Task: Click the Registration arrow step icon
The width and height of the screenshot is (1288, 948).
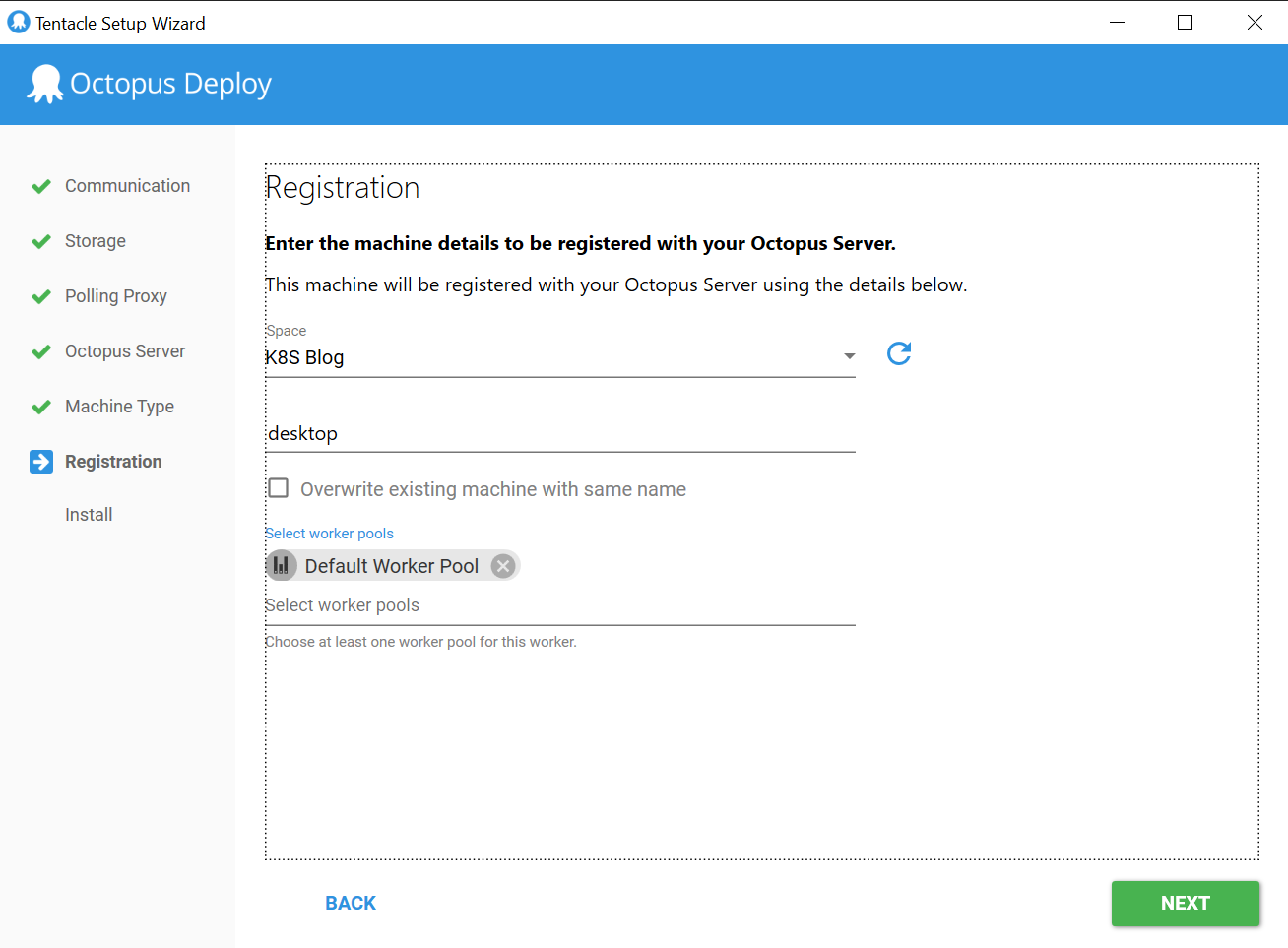Action: tap(41, 462)
